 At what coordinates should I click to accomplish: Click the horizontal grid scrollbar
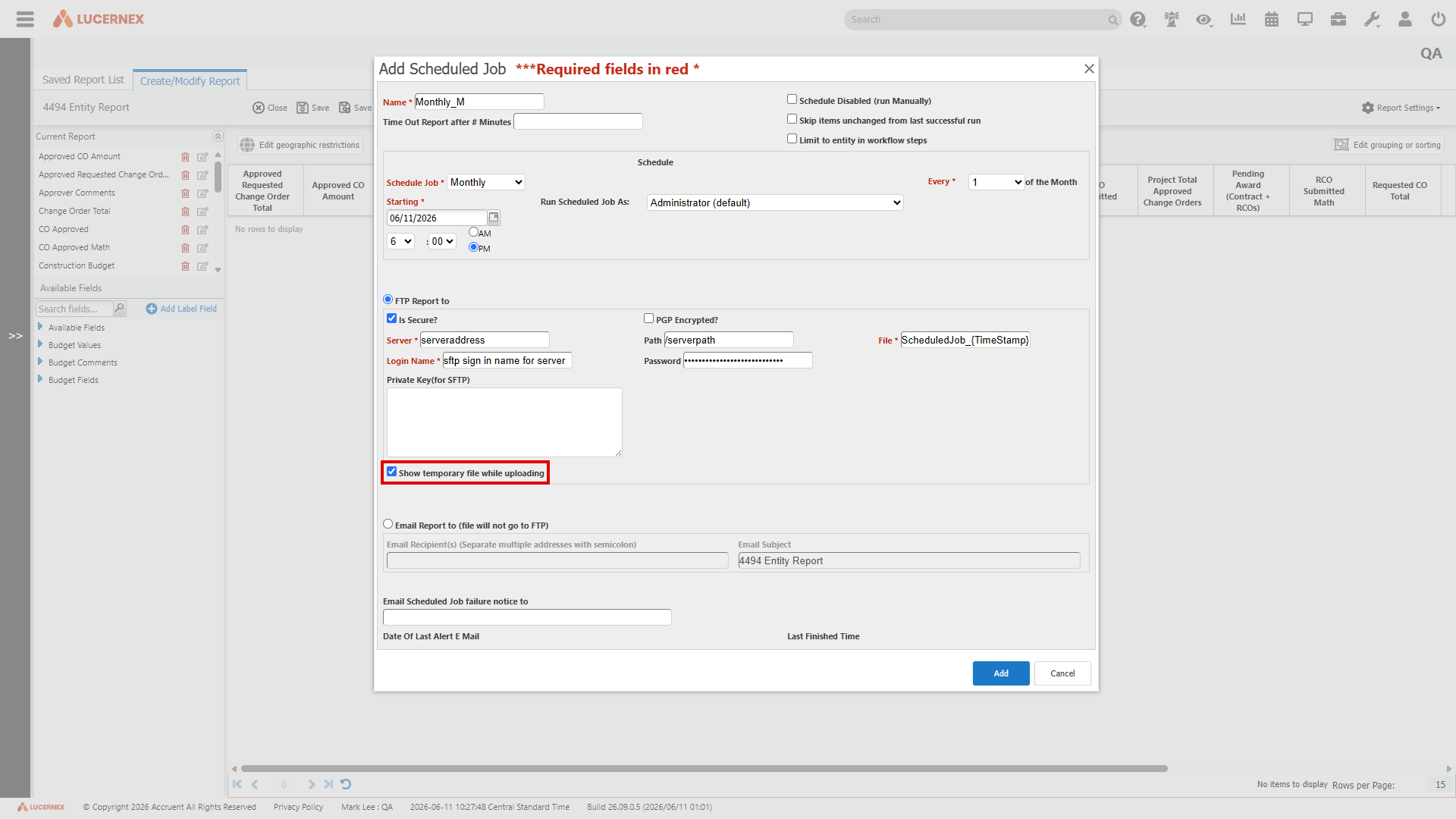[704, 768]
